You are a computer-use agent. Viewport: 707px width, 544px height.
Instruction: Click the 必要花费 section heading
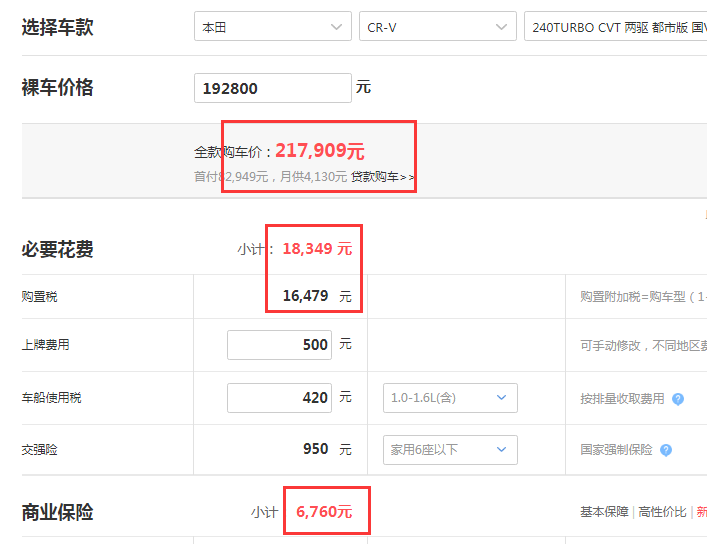click(58, 249)
